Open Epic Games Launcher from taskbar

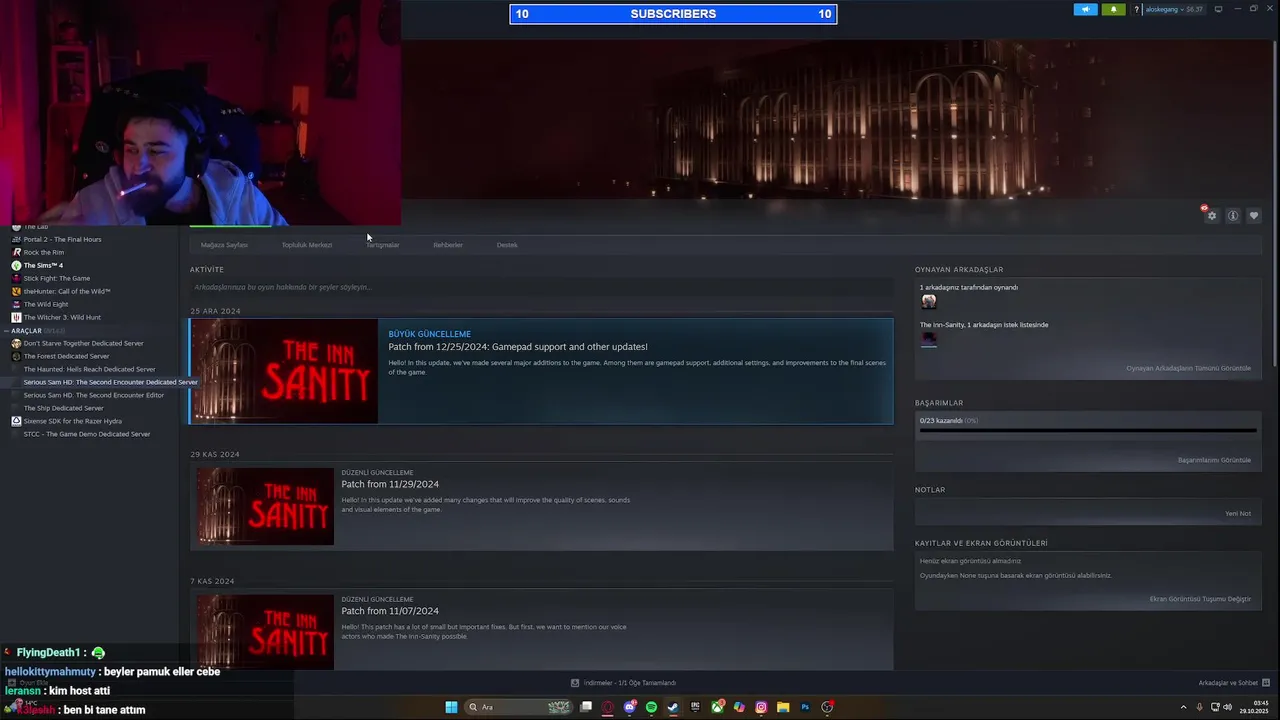click(695, 707)
